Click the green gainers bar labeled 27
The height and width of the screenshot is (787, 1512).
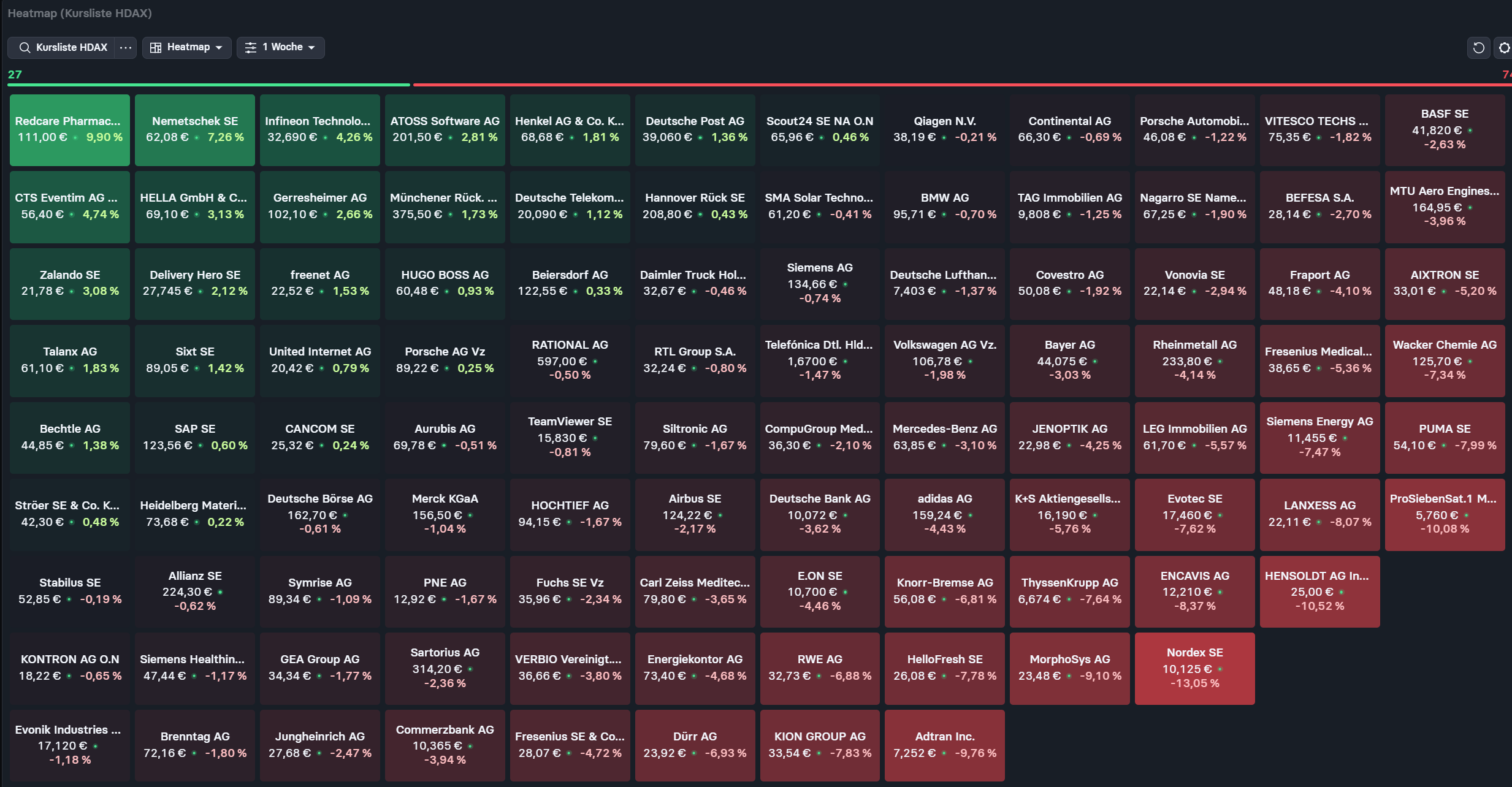(208, 84)
